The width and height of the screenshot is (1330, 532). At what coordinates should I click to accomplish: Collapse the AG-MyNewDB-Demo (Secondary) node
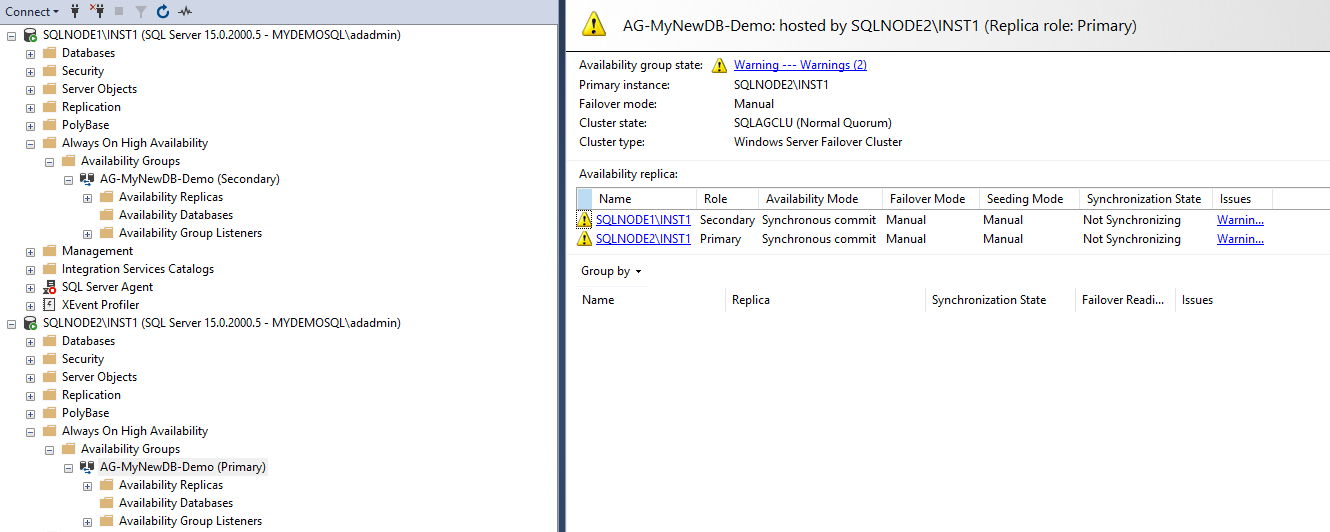tap(68, 179)
